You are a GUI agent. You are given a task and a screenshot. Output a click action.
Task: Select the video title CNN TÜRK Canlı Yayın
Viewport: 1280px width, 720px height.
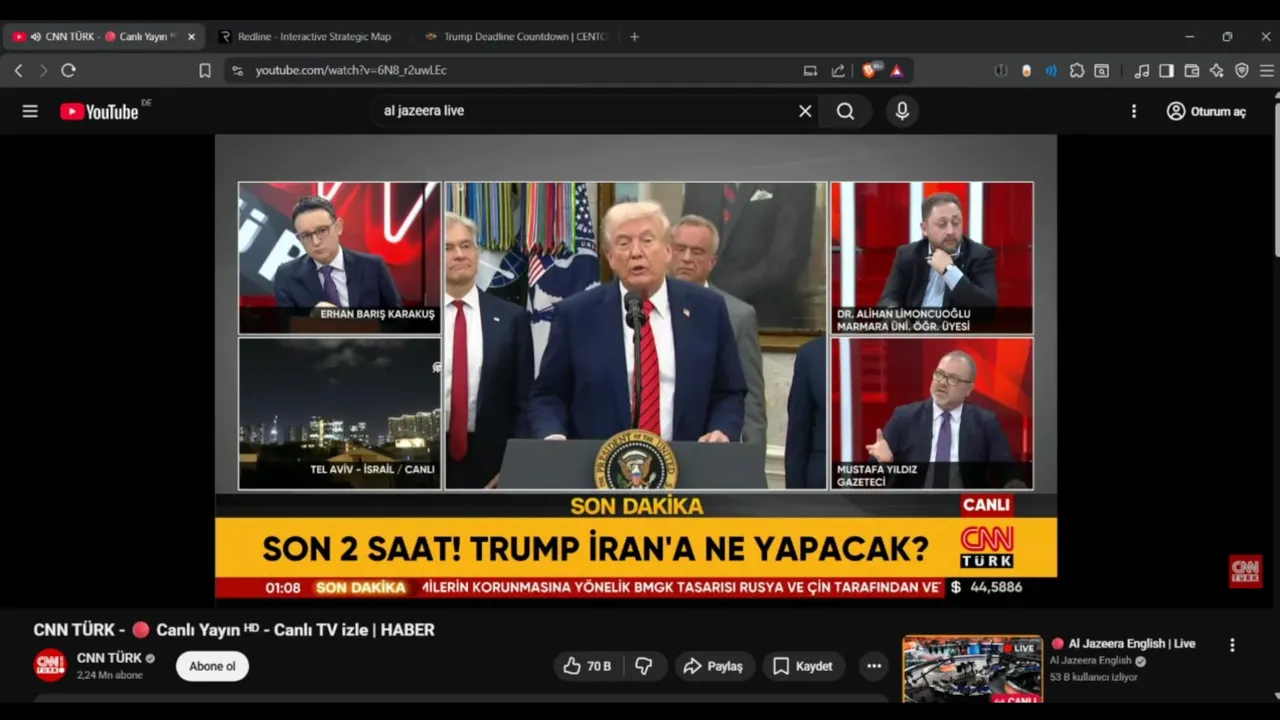[x=234, y=630]
